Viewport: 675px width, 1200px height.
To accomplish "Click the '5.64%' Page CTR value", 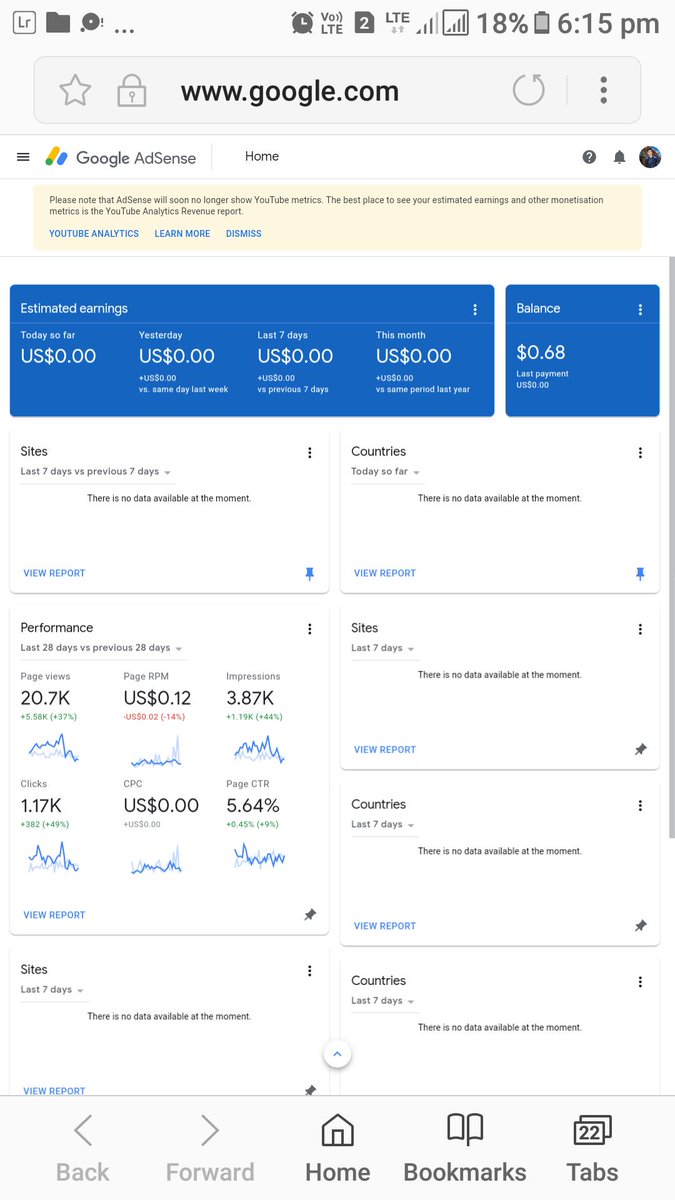I will [x=253, y=806].
